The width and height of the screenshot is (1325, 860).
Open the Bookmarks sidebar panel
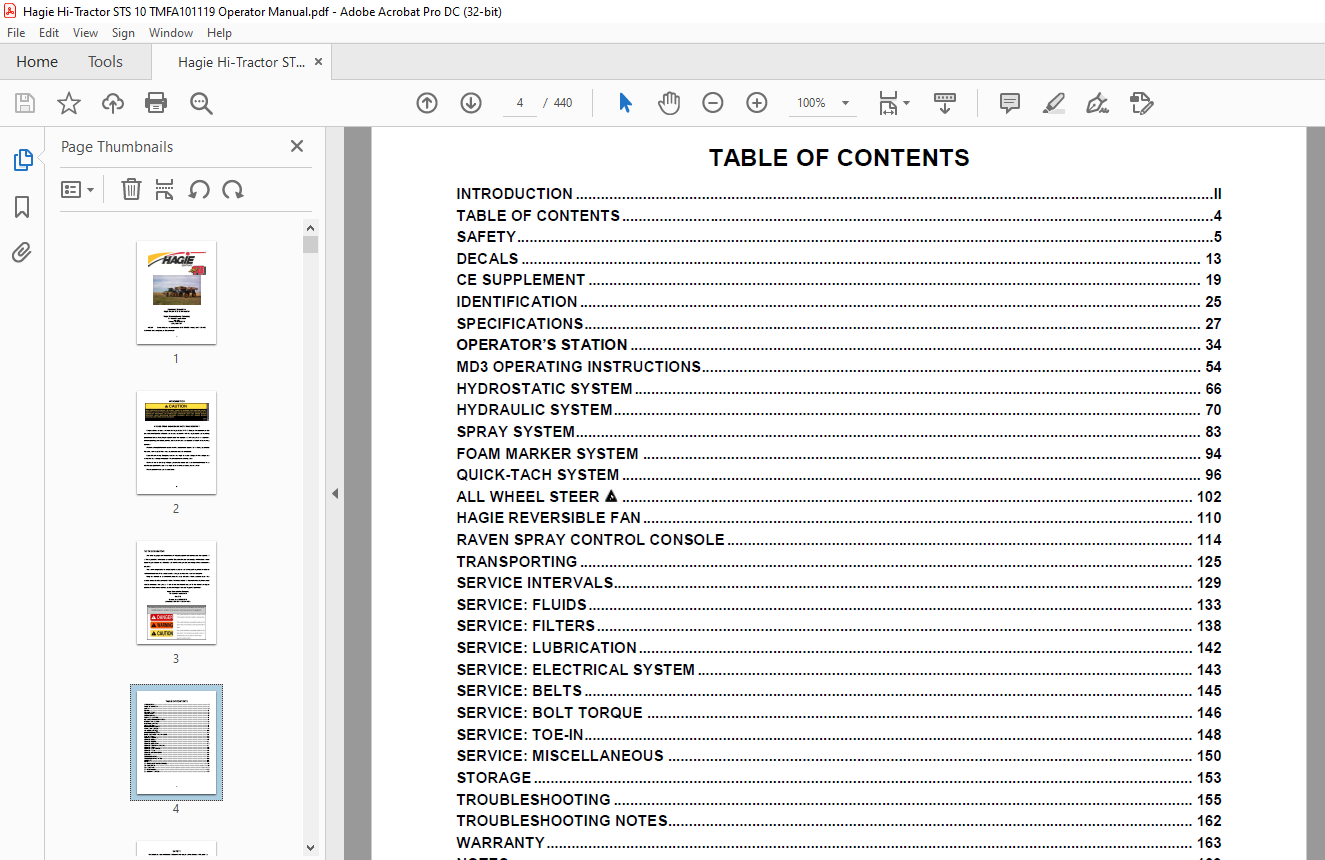[x=22, y=207]
